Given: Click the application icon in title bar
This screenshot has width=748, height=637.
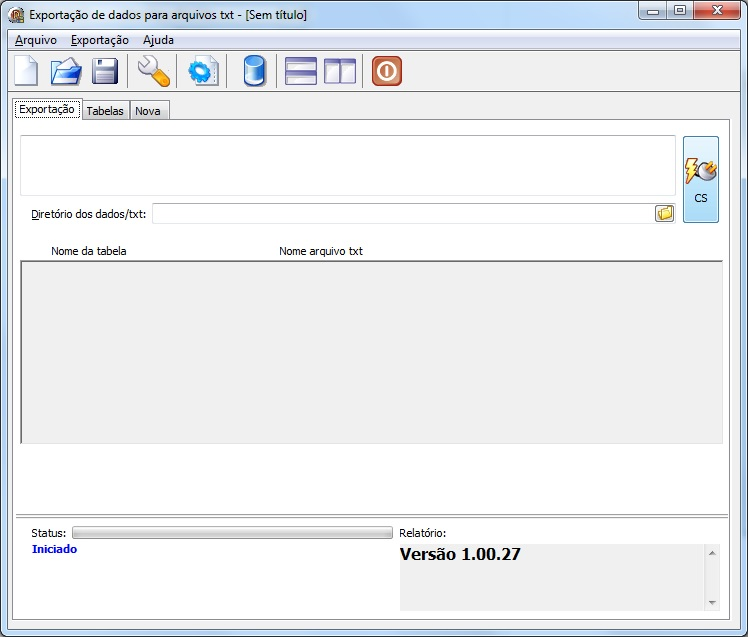Looking at the screenshot, I should [x=16, y=15].
